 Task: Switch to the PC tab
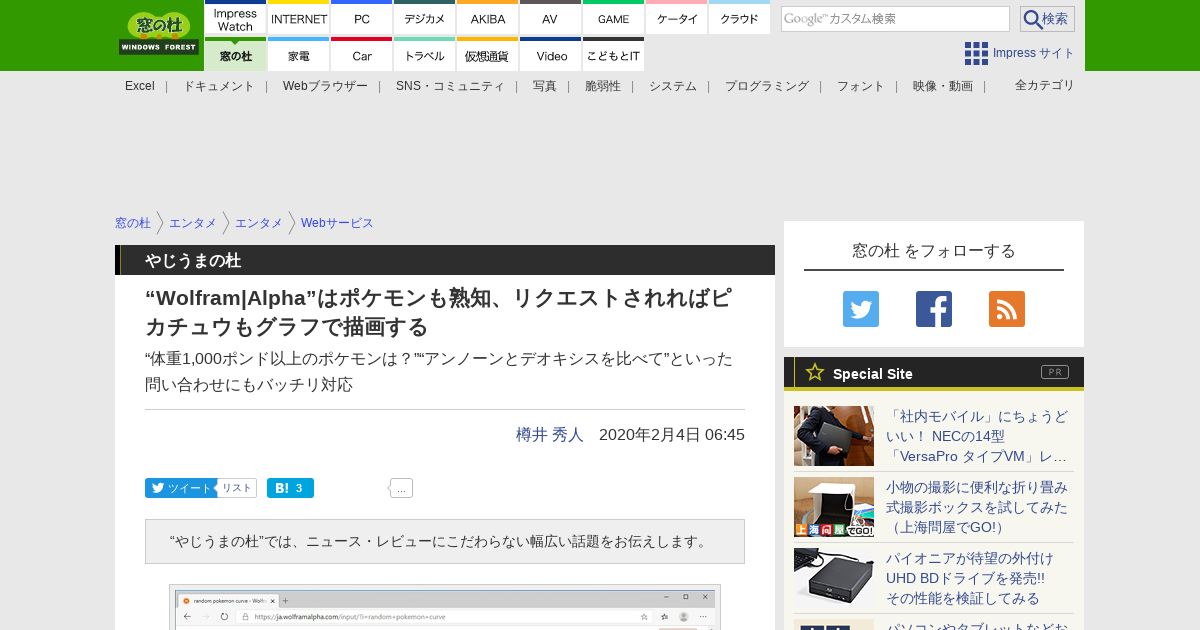click(361, 19)
